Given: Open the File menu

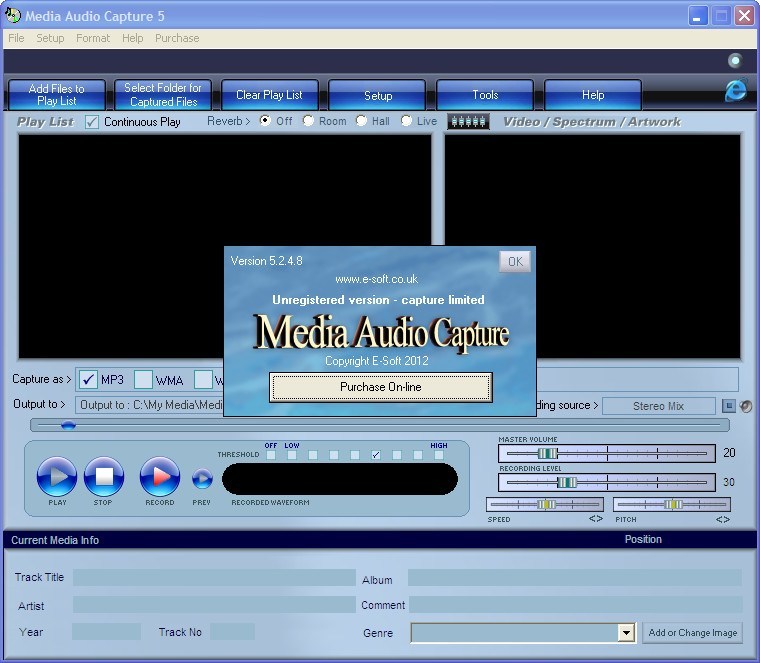Looking at the screenshot, I should [x=16, y=38].
